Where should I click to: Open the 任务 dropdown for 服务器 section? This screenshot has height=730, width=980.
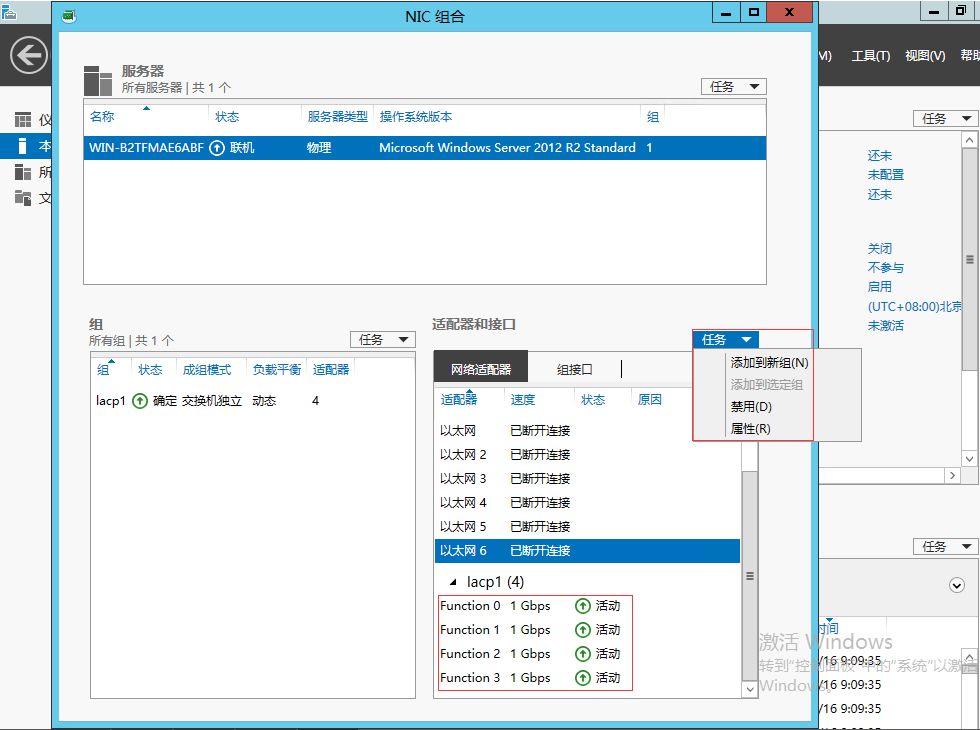(734, 86)
